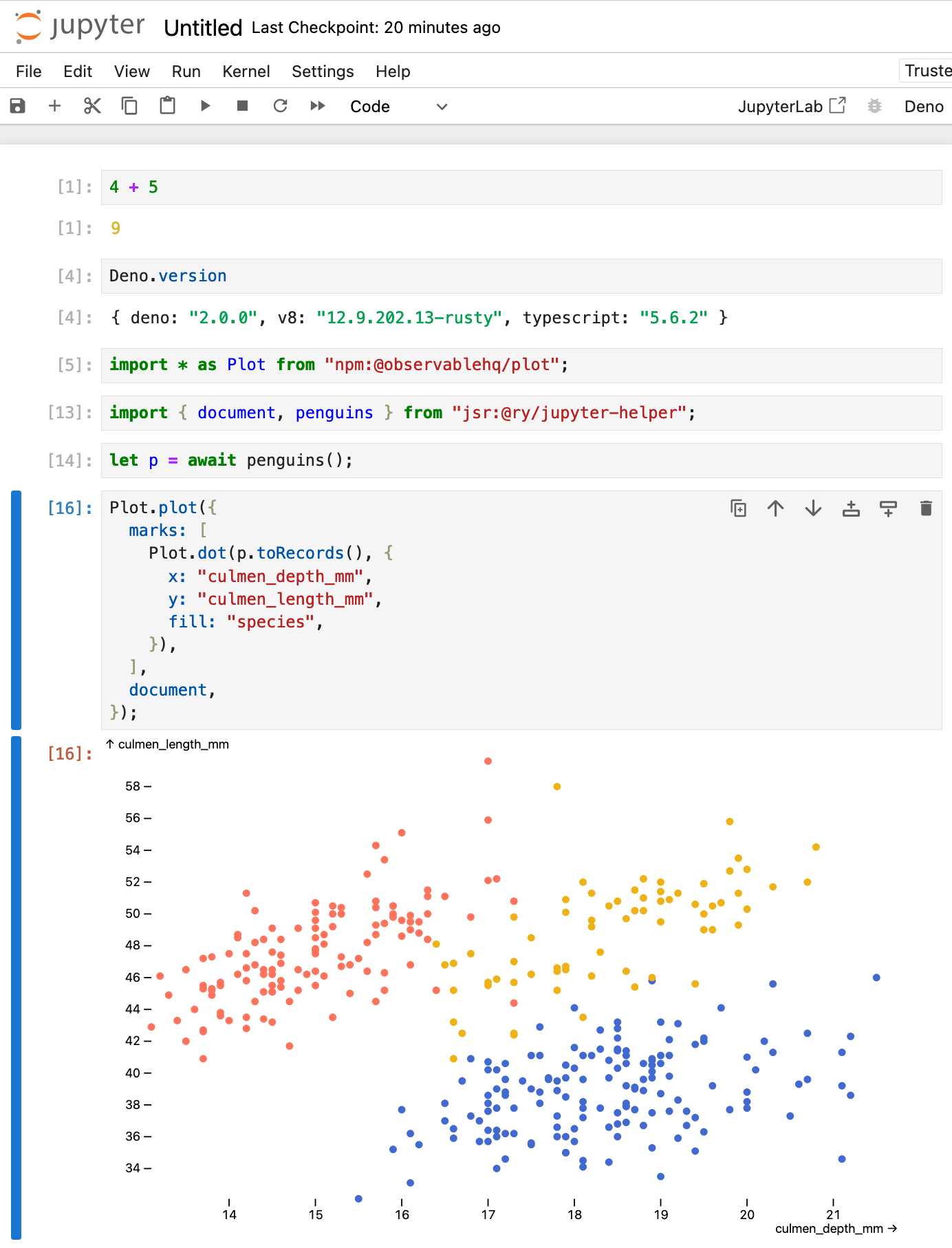Click the x-axis tick label 14
This screenshot has width=952, height=1248.
point(229,1214)
